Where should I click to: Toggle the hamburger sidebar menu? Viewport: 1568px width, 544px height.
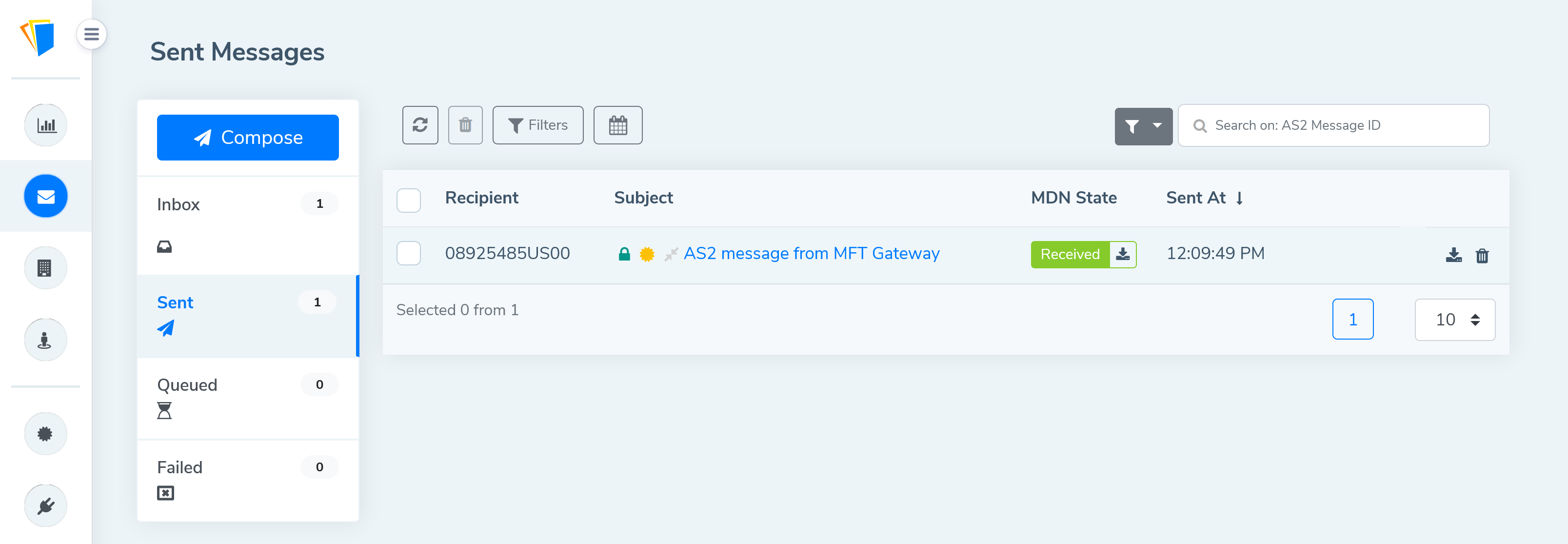91,34
